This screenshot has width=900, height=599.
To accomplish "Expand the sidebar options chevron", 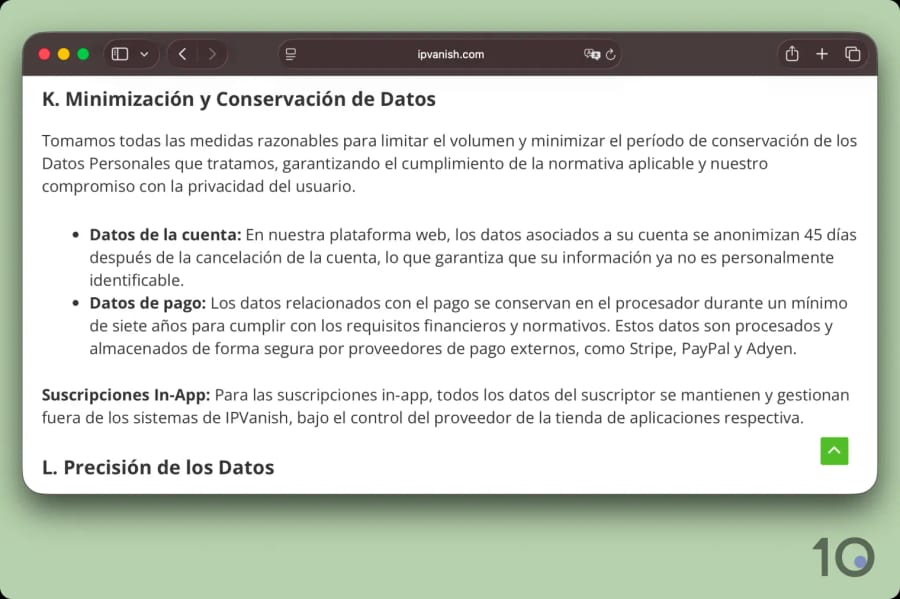I will (143, 53).
